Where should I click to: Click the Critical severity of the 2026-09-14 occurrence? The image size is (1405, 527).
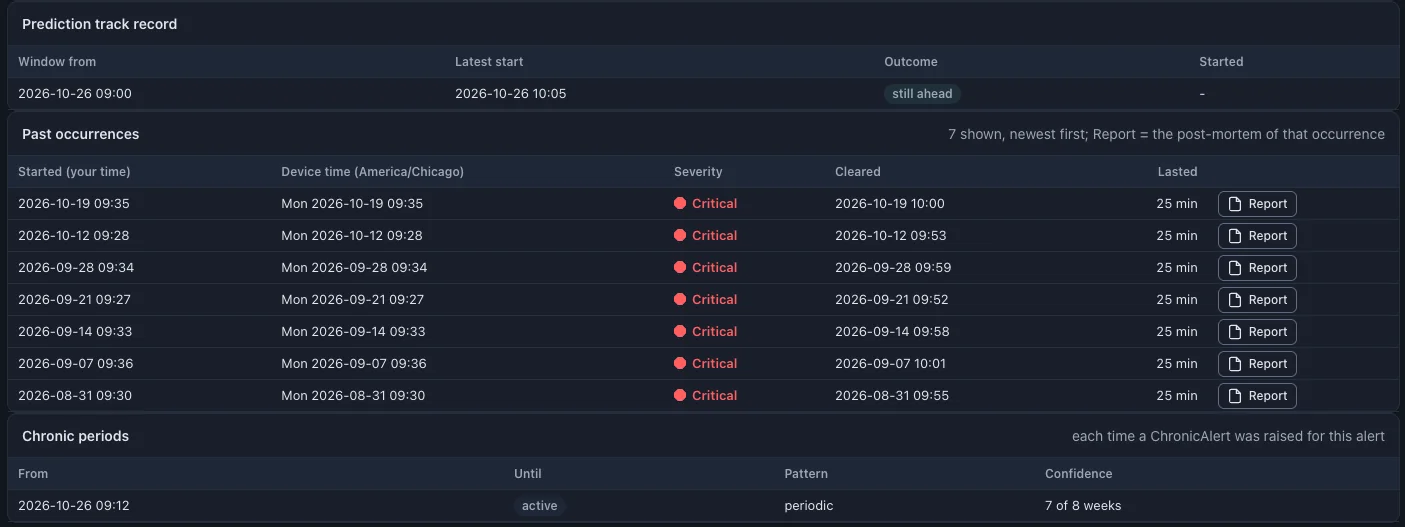click(x=706, y=332)
